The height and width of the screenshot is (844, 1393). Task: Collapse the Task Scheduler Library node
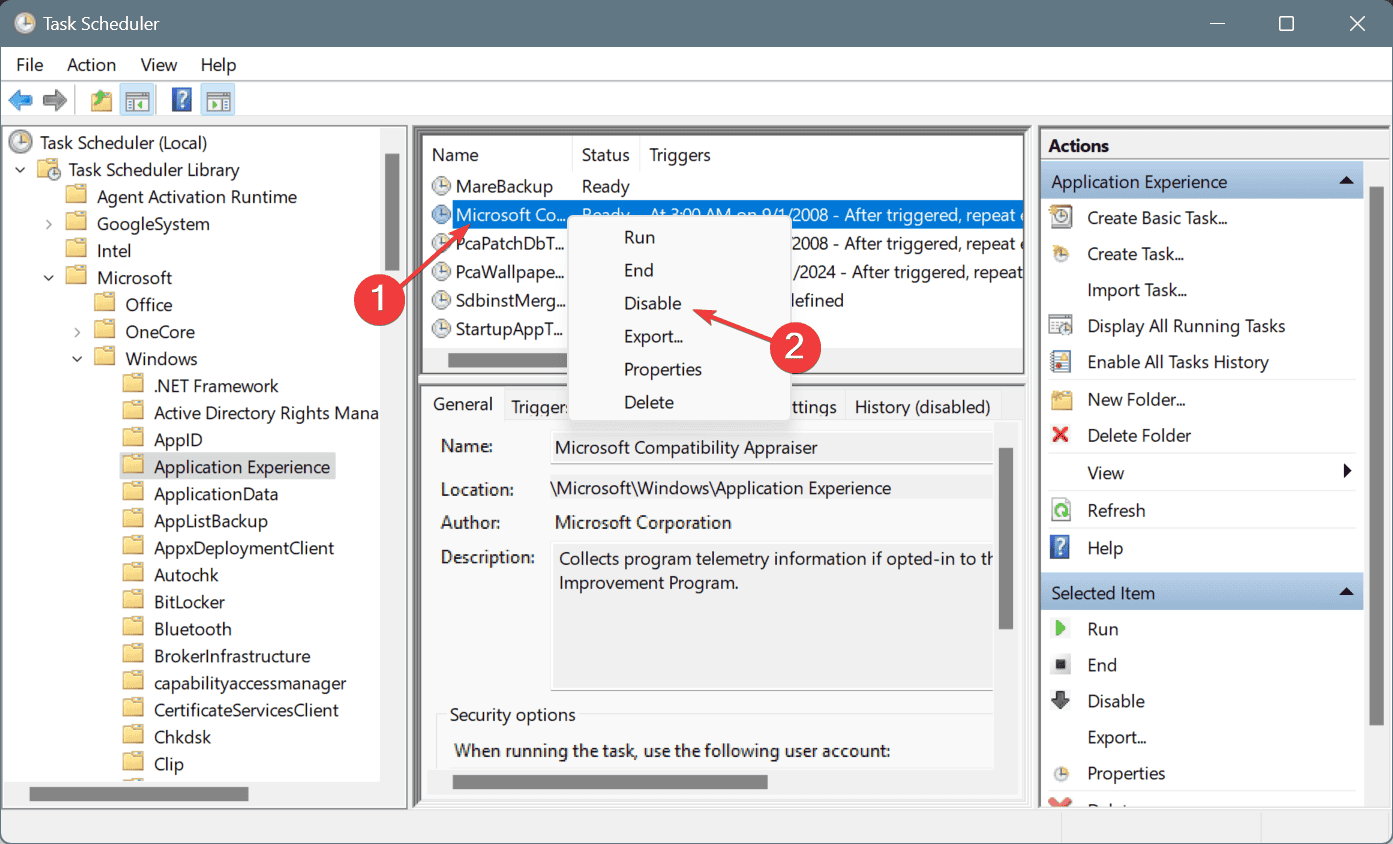pyautogui.click(x=20, y=170)
